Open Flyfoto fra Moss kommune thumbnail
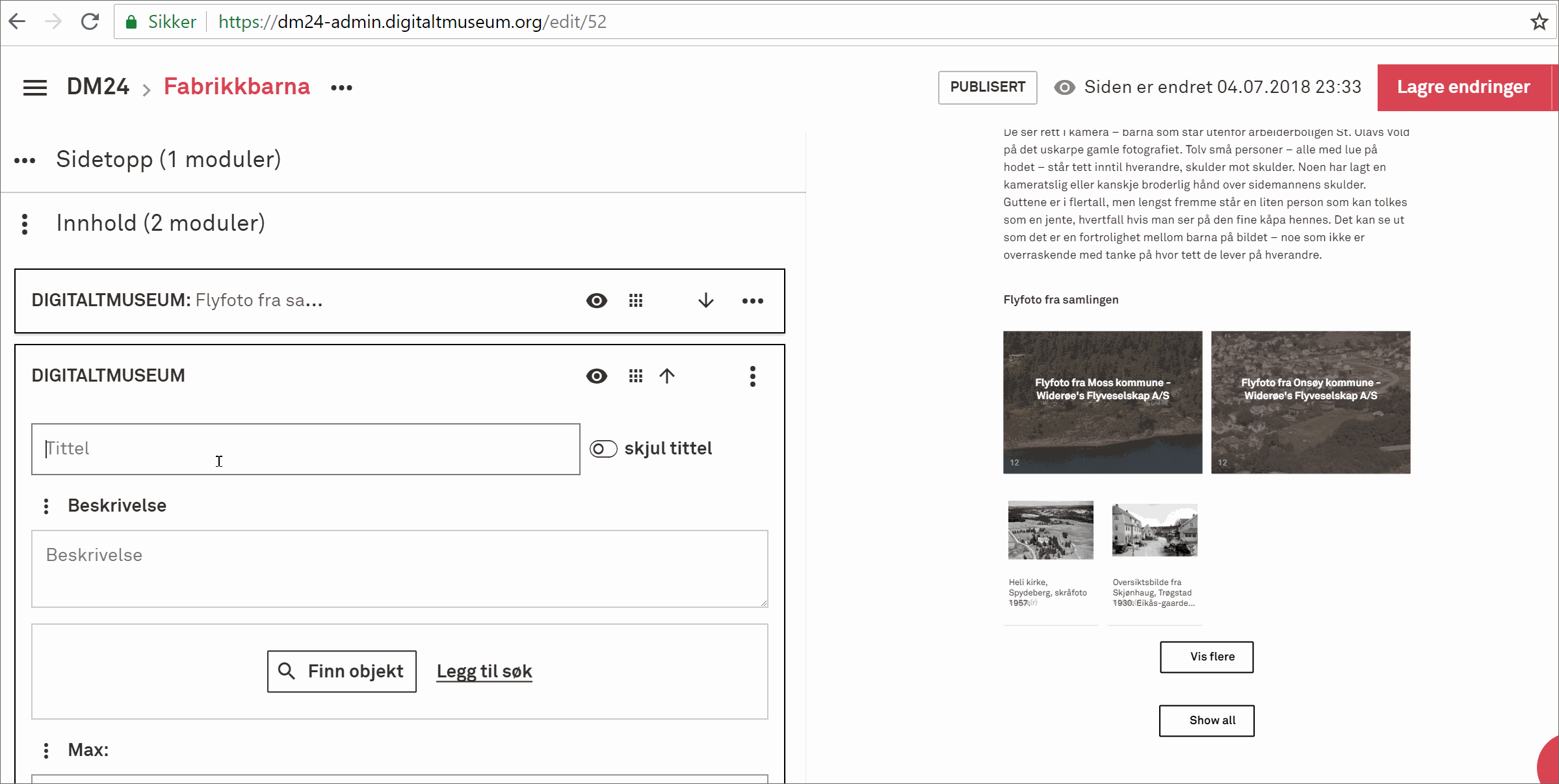Viewport: 1559px width, 784px height. pos(1102,402)
